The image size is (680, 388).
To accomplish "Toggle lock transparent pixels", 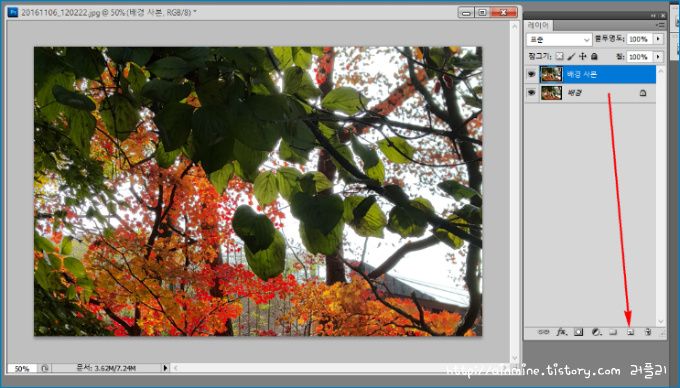I will point(560,56).
